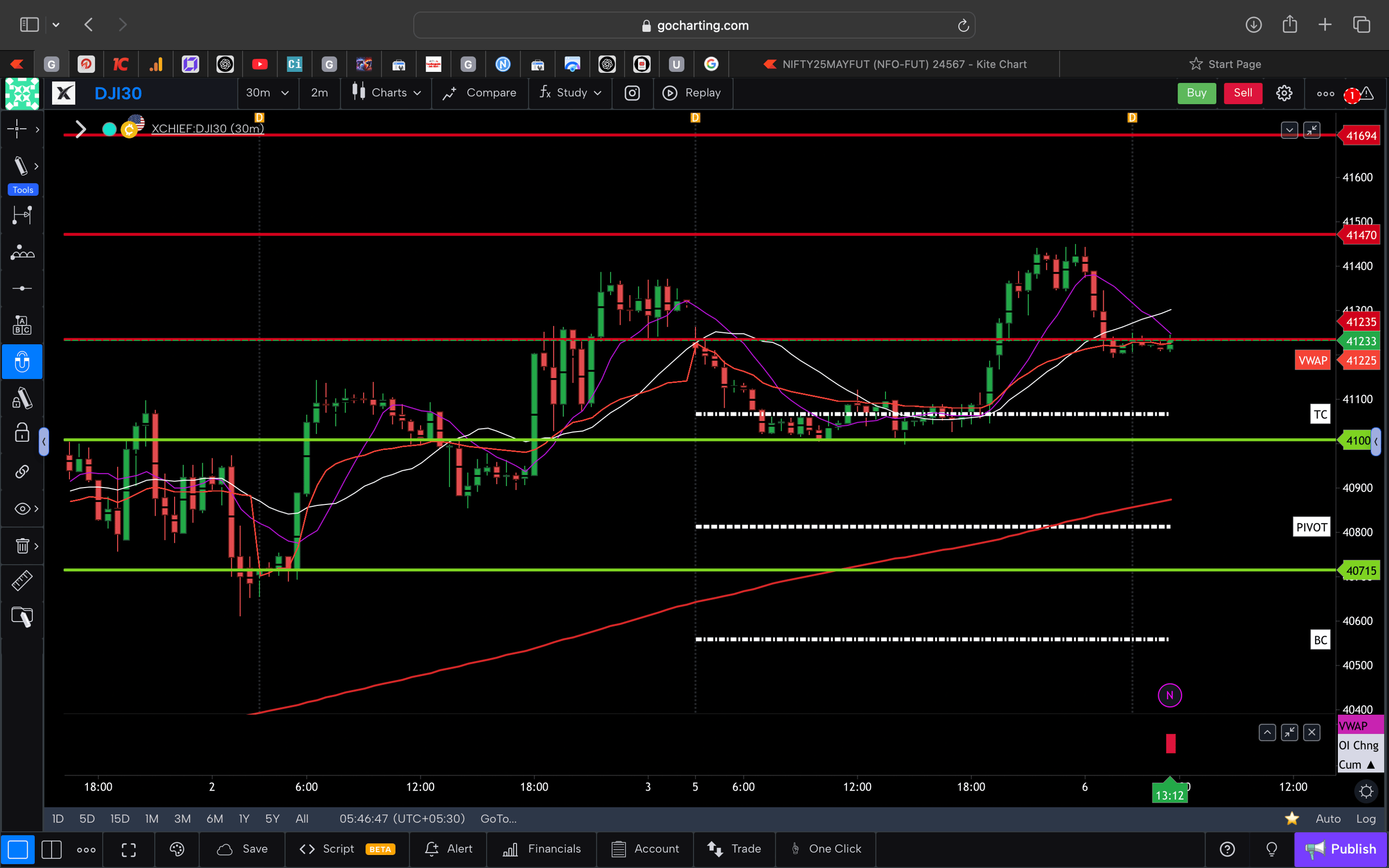
Task: Open the theme palette icon in bottom bar
Action: [x=177, y=849]
